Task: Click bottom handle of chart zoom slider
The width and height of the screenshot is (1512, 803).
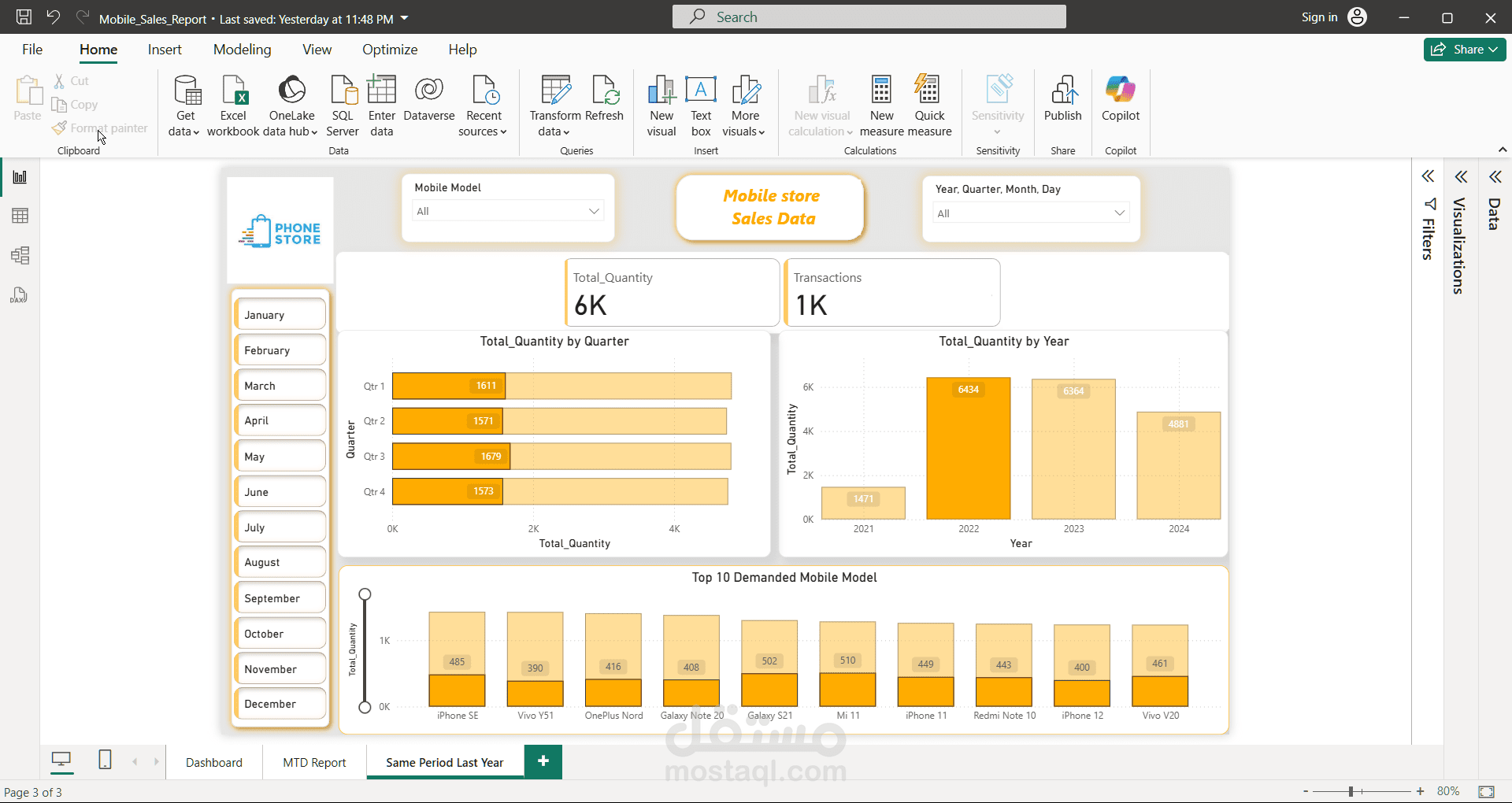Action: tap(365, 707)
